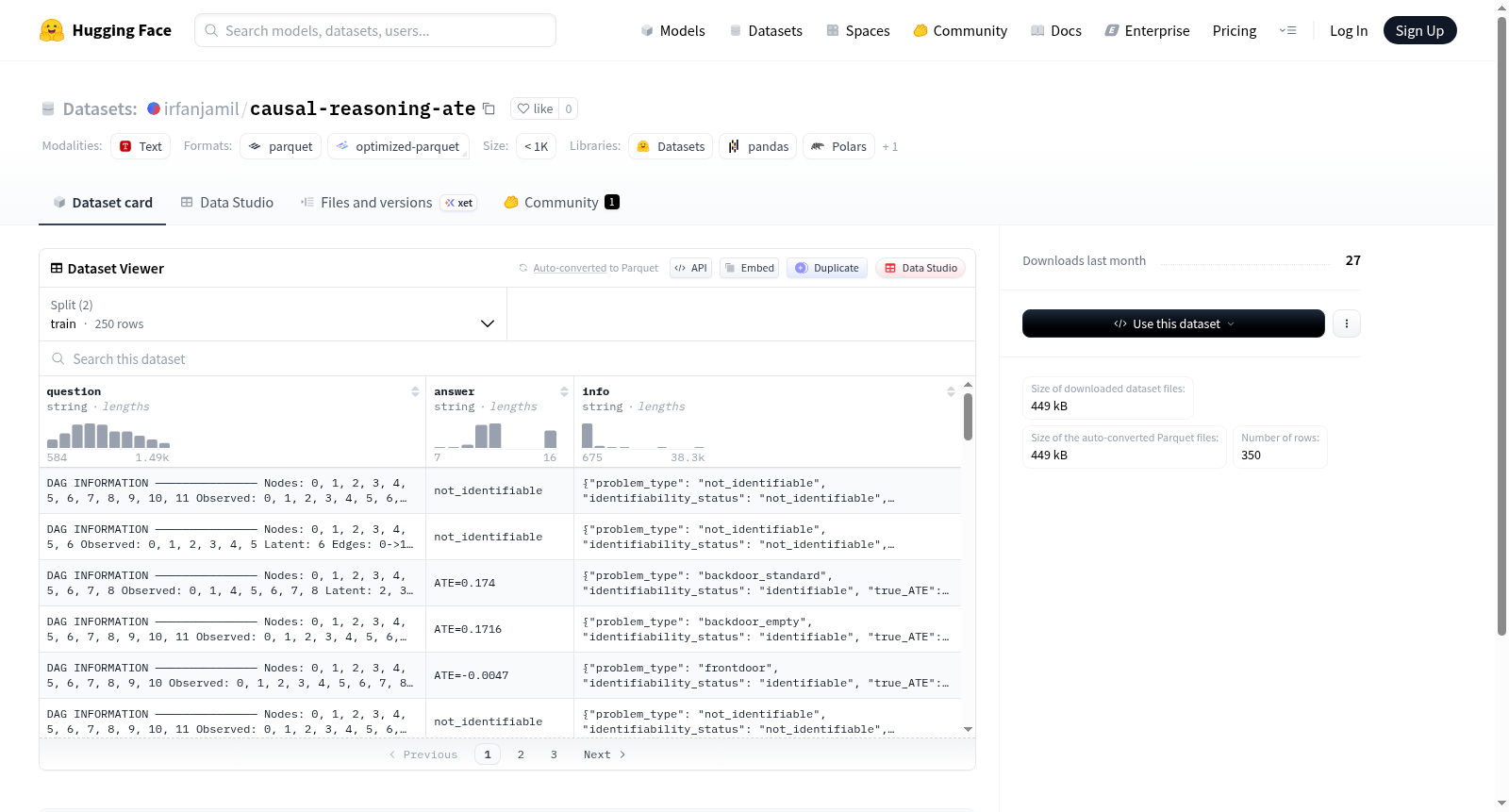1509x812 pixels.
Task: Click the ATE=0.174 answer cell
Action: coord(500,583)
